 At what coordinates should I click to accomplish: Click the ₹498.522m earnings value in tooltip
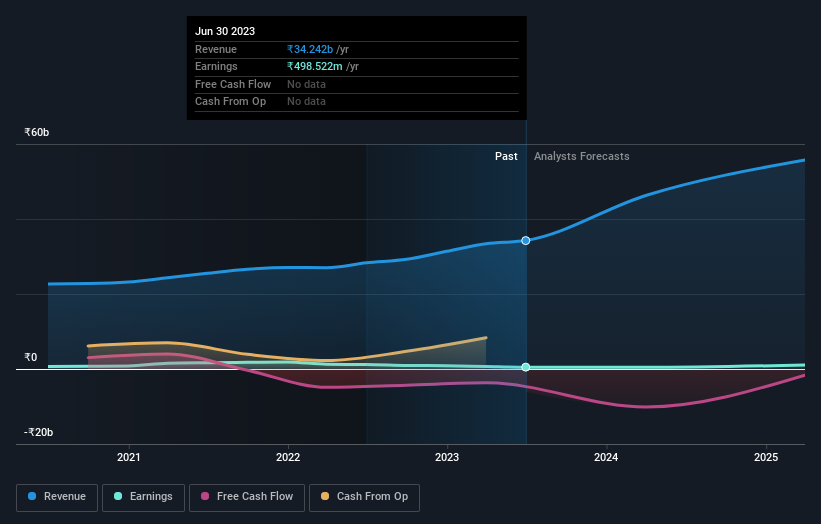pyautogui.click(x=315, y=66)
